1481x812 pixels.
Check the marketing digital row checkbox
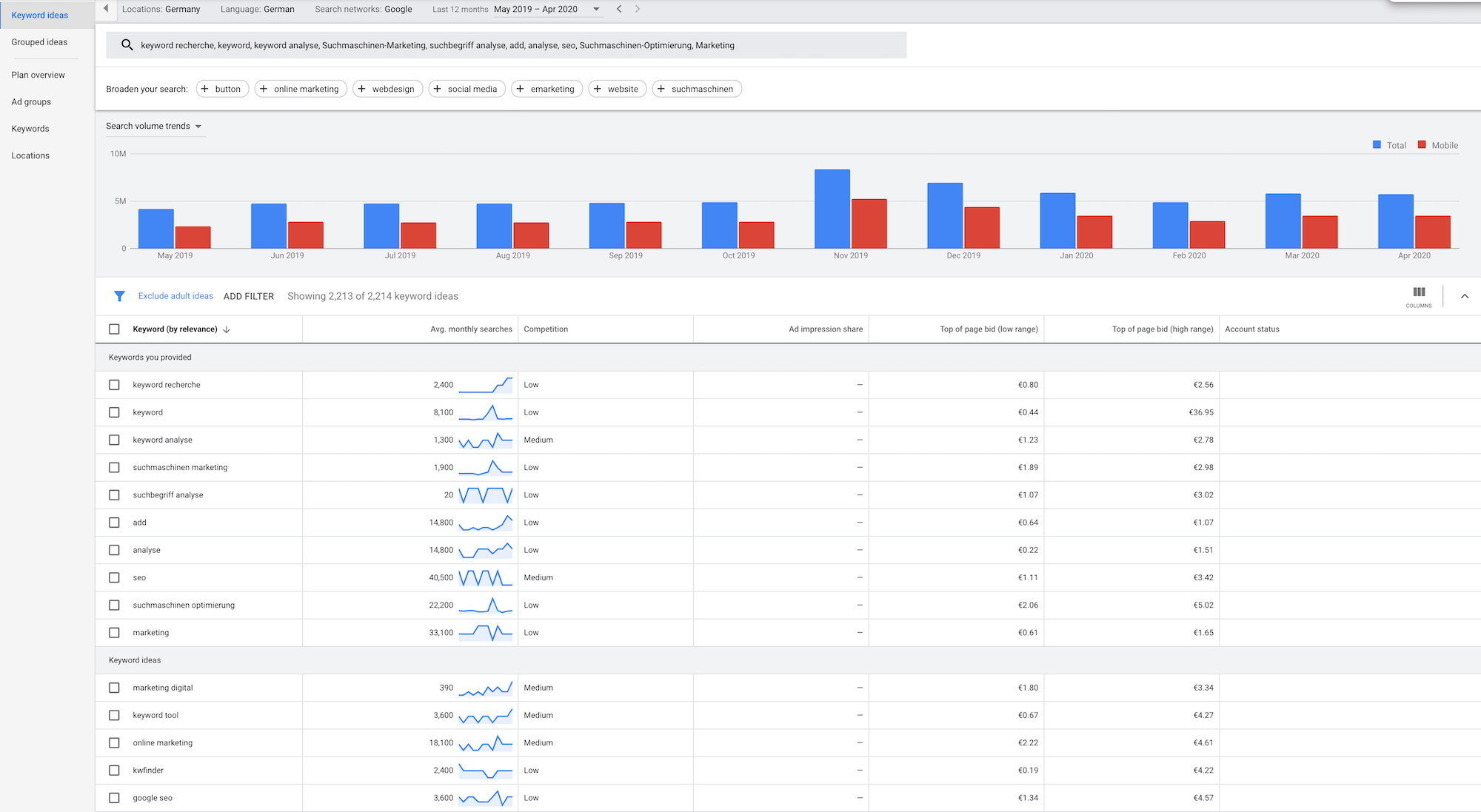pyautogui.click(x=114, y=688)
